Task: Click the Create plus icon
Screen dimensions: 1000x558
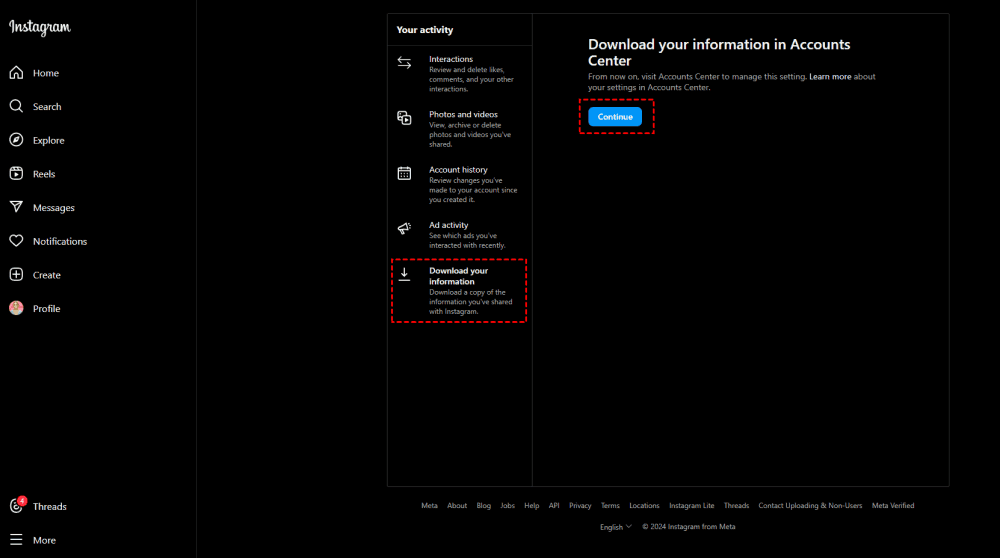Action: pos(16,275)
